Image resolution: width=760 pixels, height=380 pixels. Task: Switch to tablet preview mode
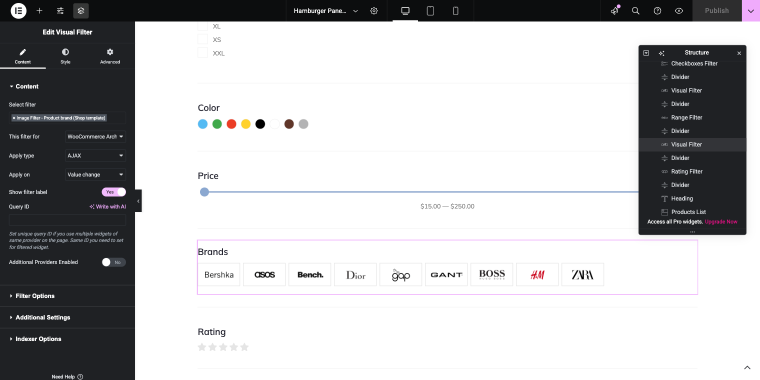[x=430, y=11]
